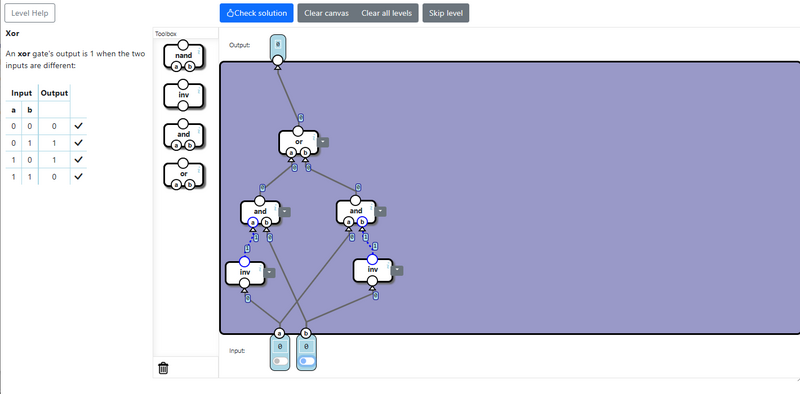800x394 pixels.
Task: Open Level Help
Action: click(x=30, y=13)
